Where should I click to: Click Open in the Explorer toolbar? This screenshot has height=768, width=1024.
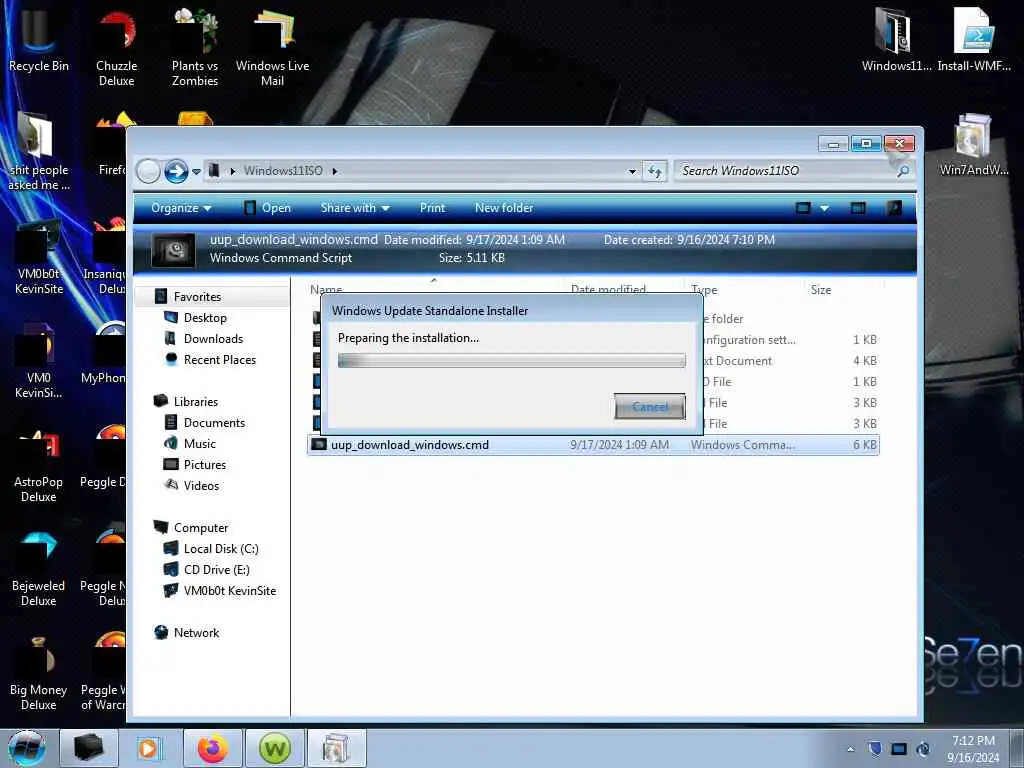coord(267,208)
